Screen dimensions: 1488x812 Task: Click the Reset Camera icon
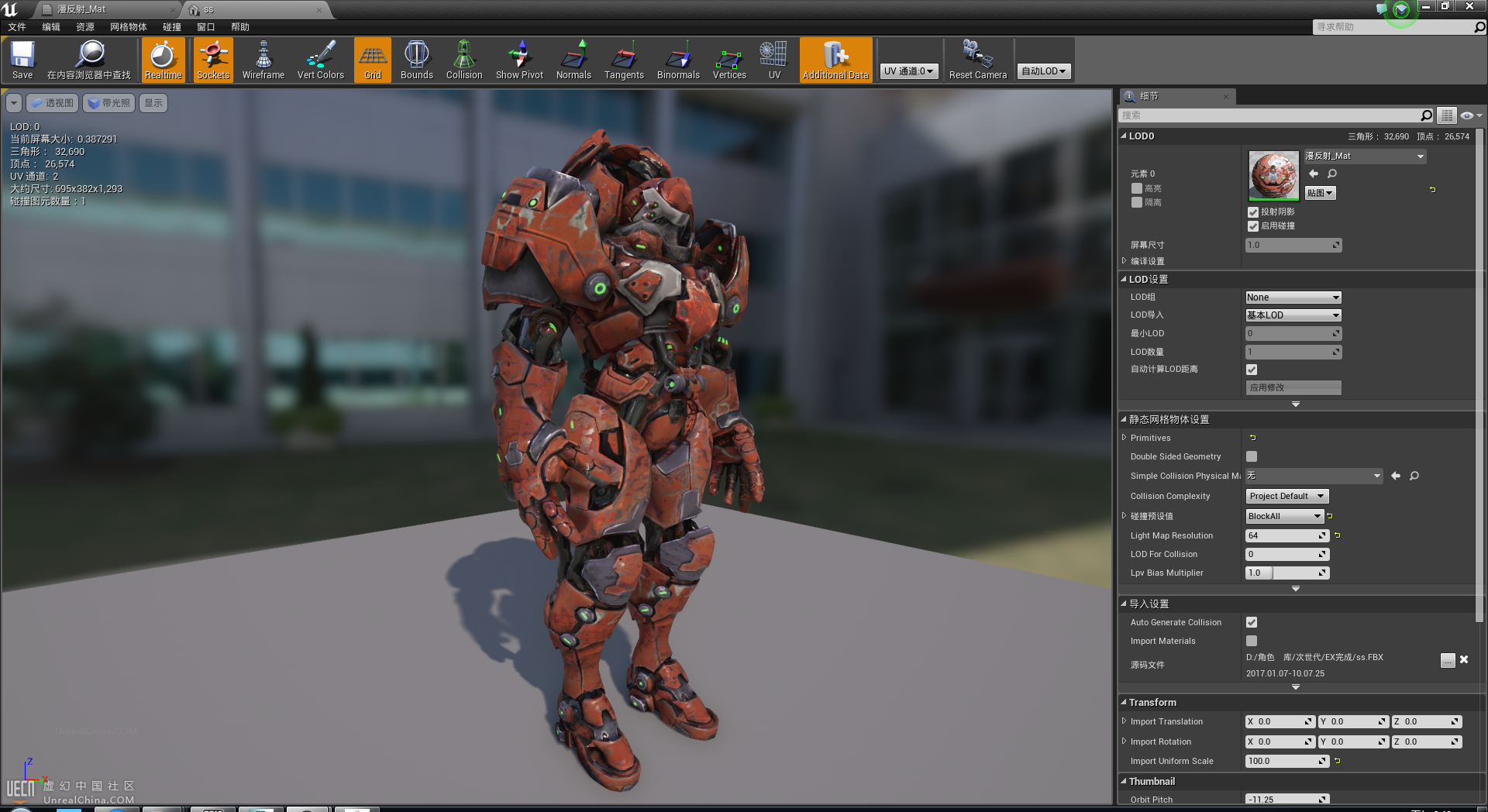[x=977, y=60]
